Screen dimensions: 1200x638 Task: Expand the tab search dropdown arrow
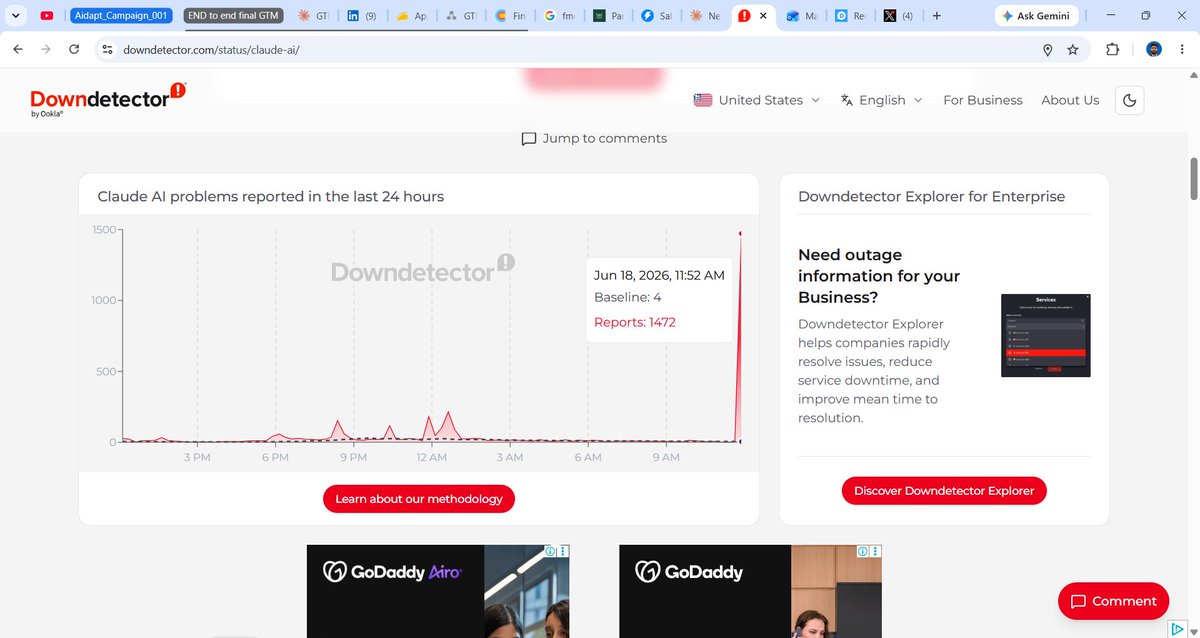tap(16, 16)
